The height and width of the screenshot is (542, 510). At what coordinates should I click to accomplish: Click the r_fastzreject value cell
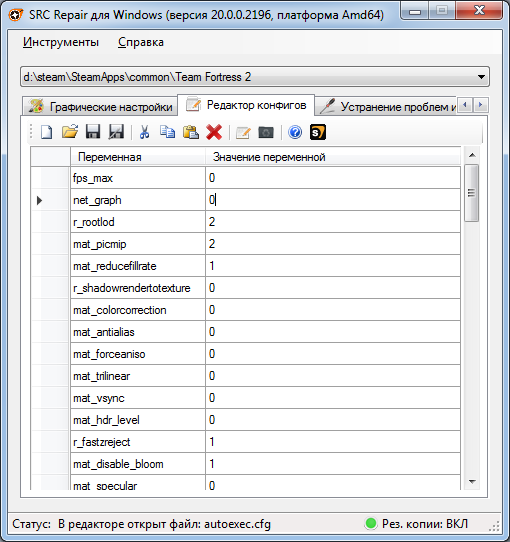click(333, 442)
